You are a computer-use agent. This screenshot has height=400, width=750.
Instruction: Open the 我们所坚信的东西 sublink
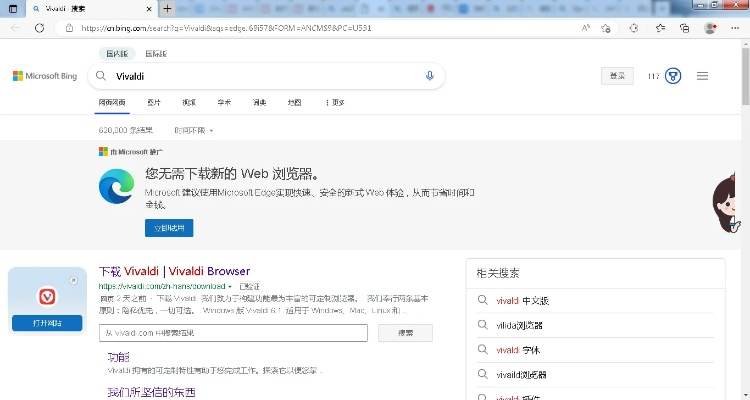point(151,392)
